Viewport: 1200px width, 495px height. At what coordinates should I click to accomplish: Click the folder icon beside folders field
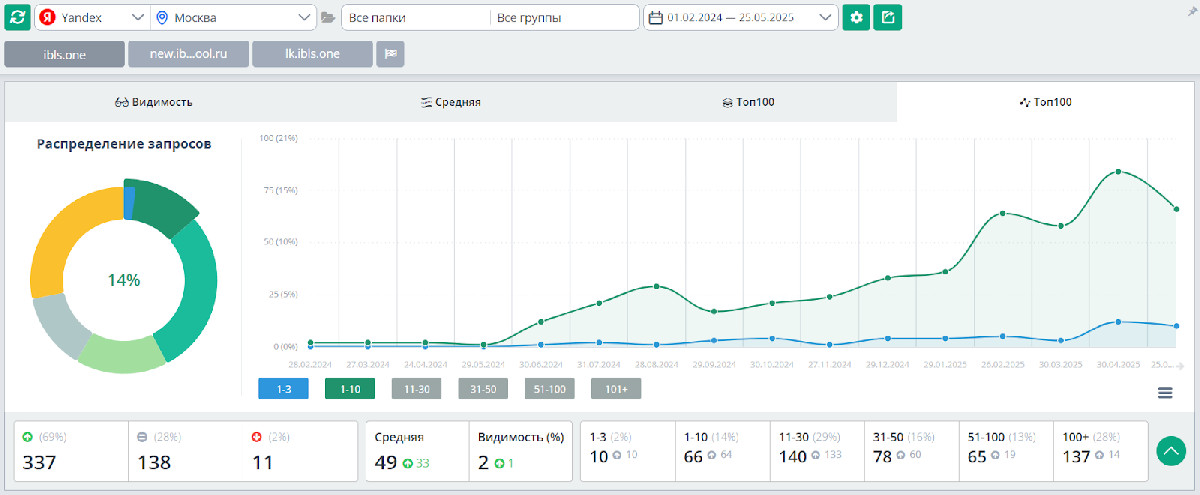pyautogui.click(x=328, y=18)
